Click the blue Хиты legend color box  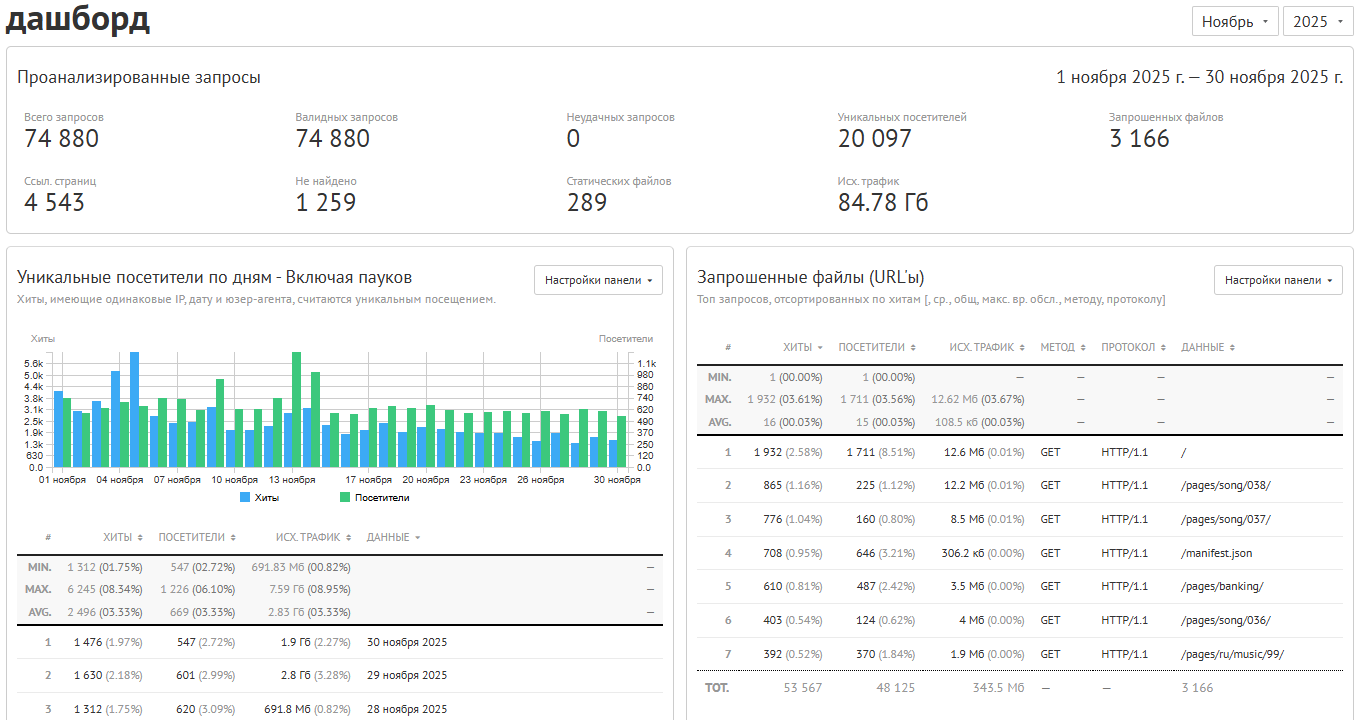(246, 497)
